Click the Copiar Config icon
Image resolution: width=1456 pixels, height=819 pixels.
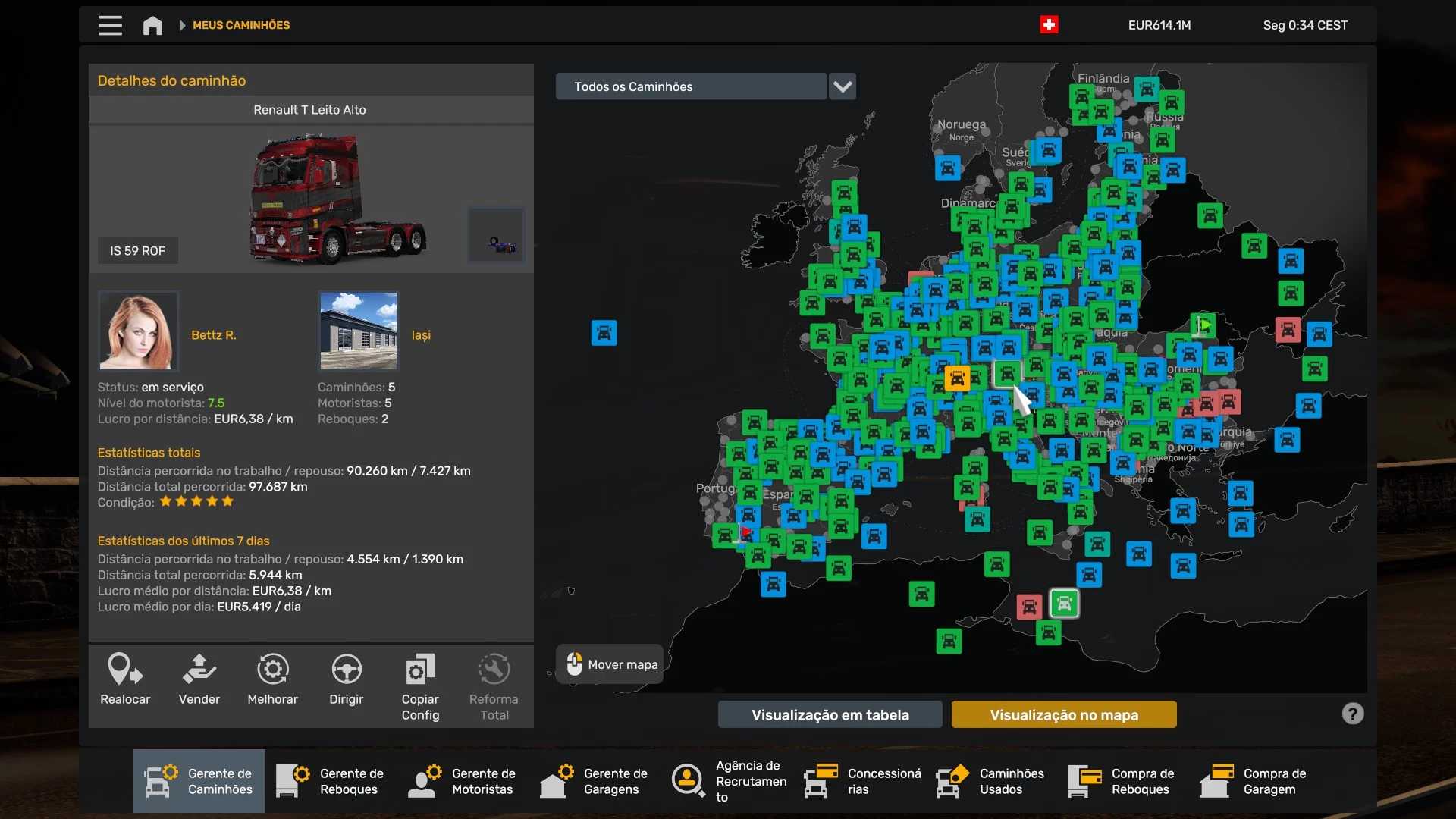(420, 670)
